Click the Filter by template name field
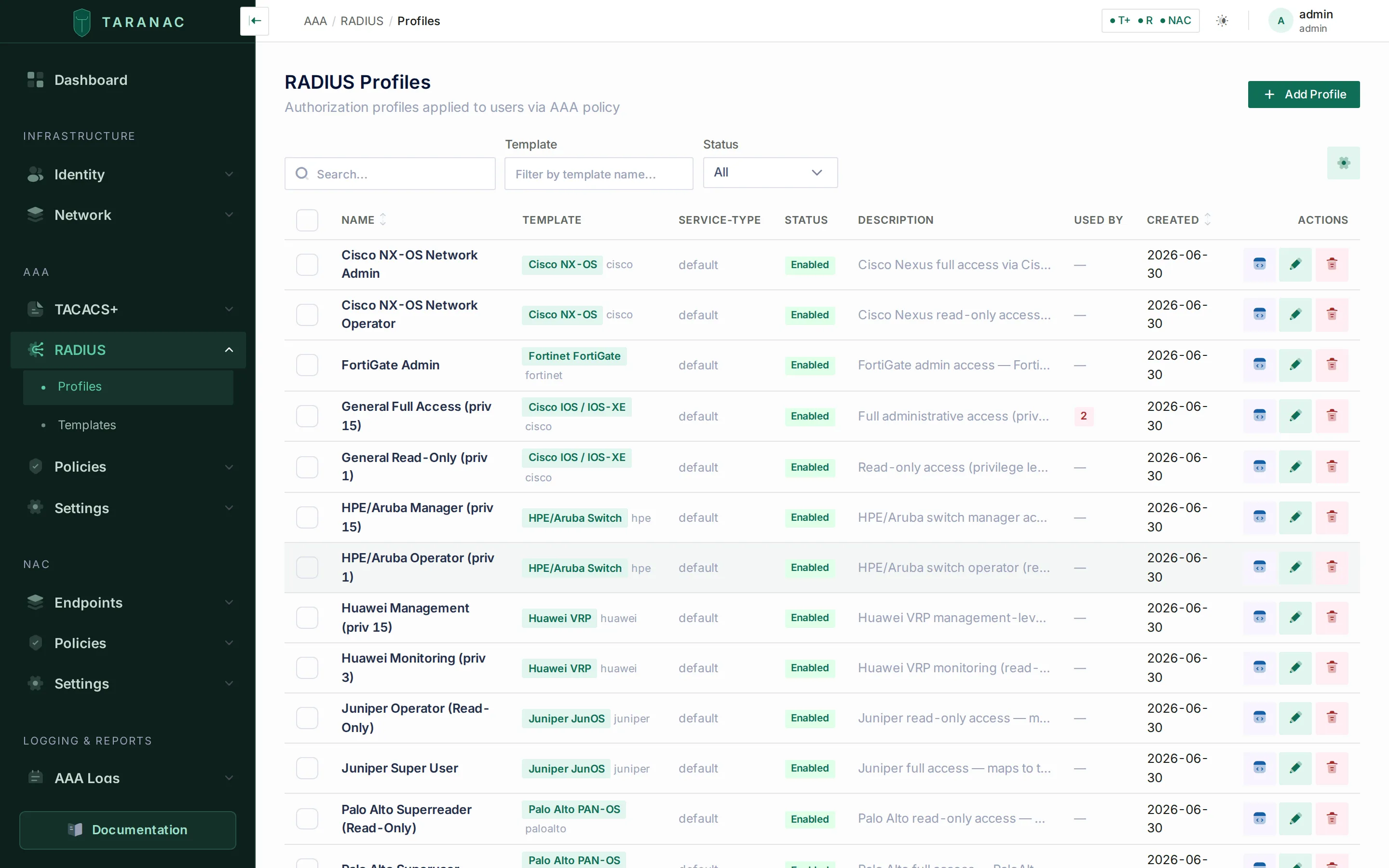This screenshot has height=868, width=1389. tap(599, 174)
